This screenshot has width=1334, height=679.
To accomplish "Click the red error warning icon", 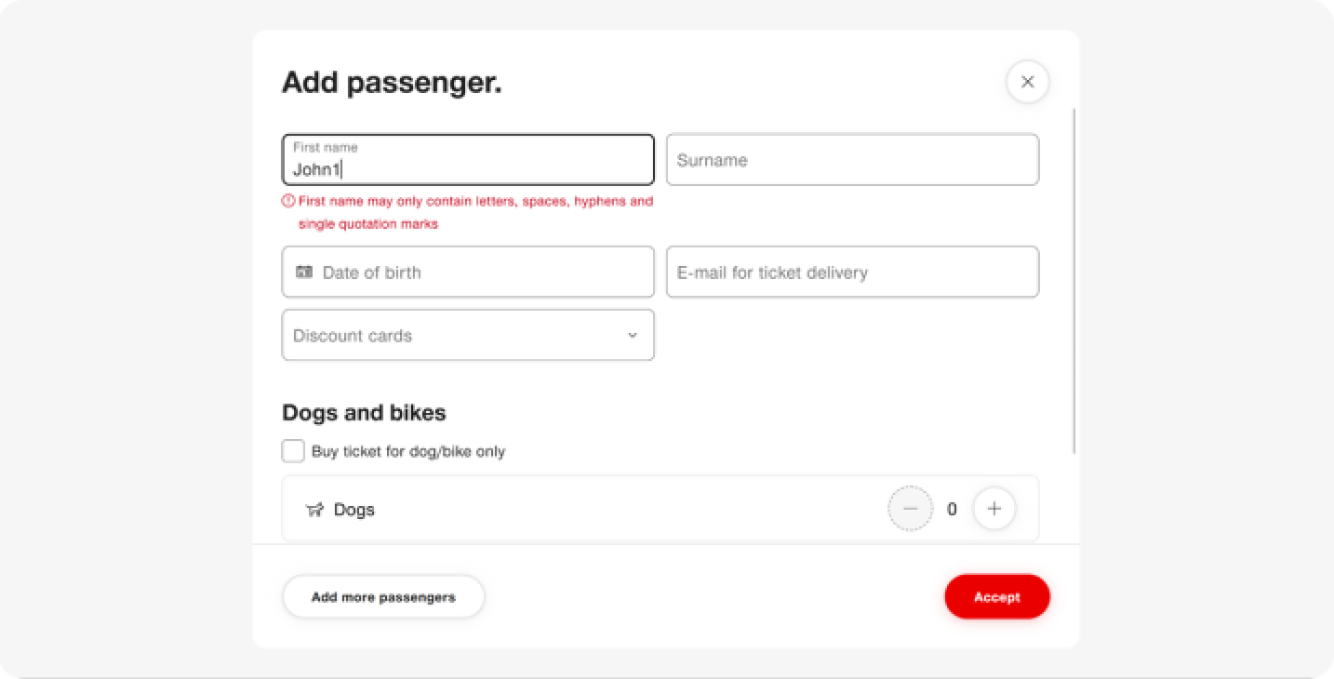I will point(288,201).
